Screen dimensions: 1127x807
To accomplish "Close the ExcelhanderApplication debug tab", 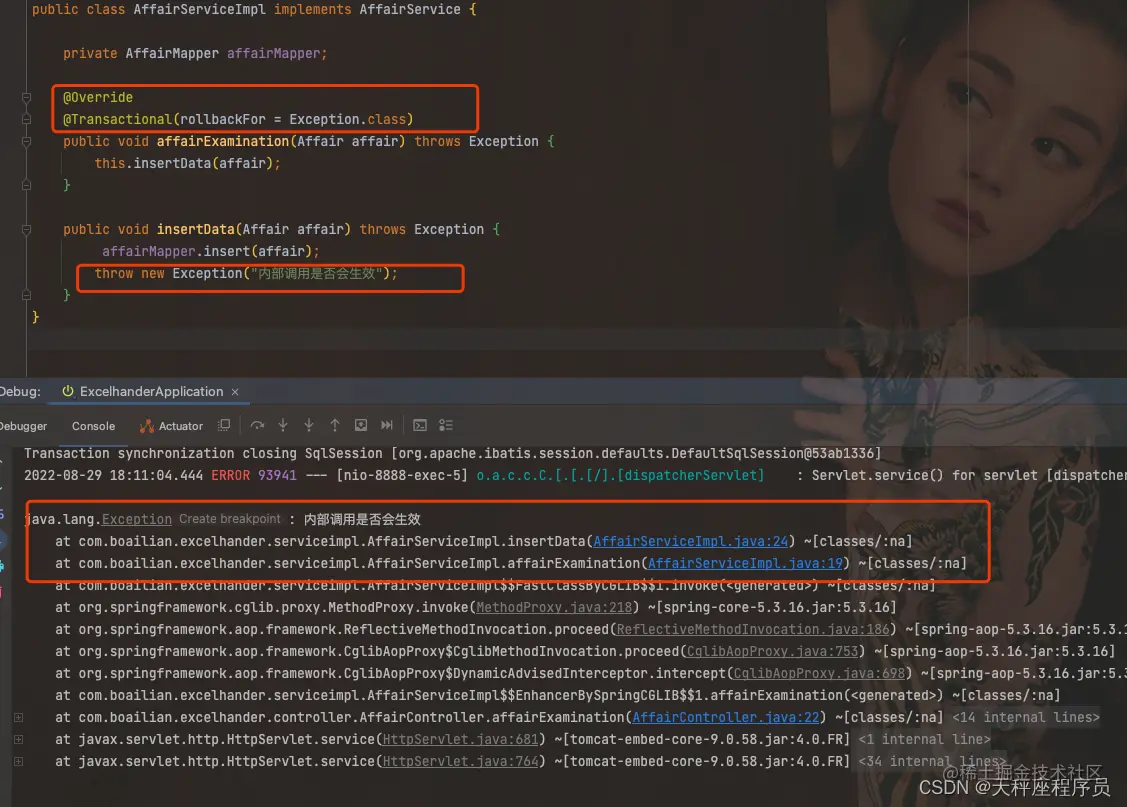I will point(235,392).
